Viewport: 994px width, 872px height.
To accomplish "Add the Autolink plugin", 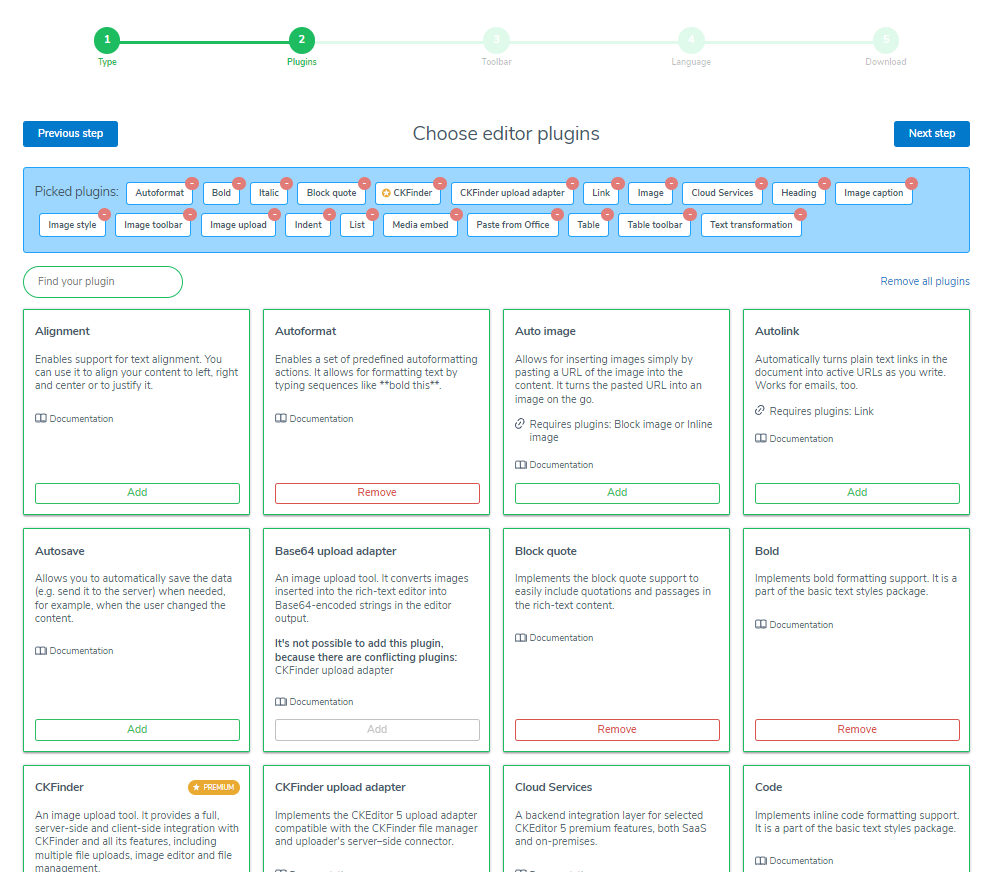I will (857, 493).
